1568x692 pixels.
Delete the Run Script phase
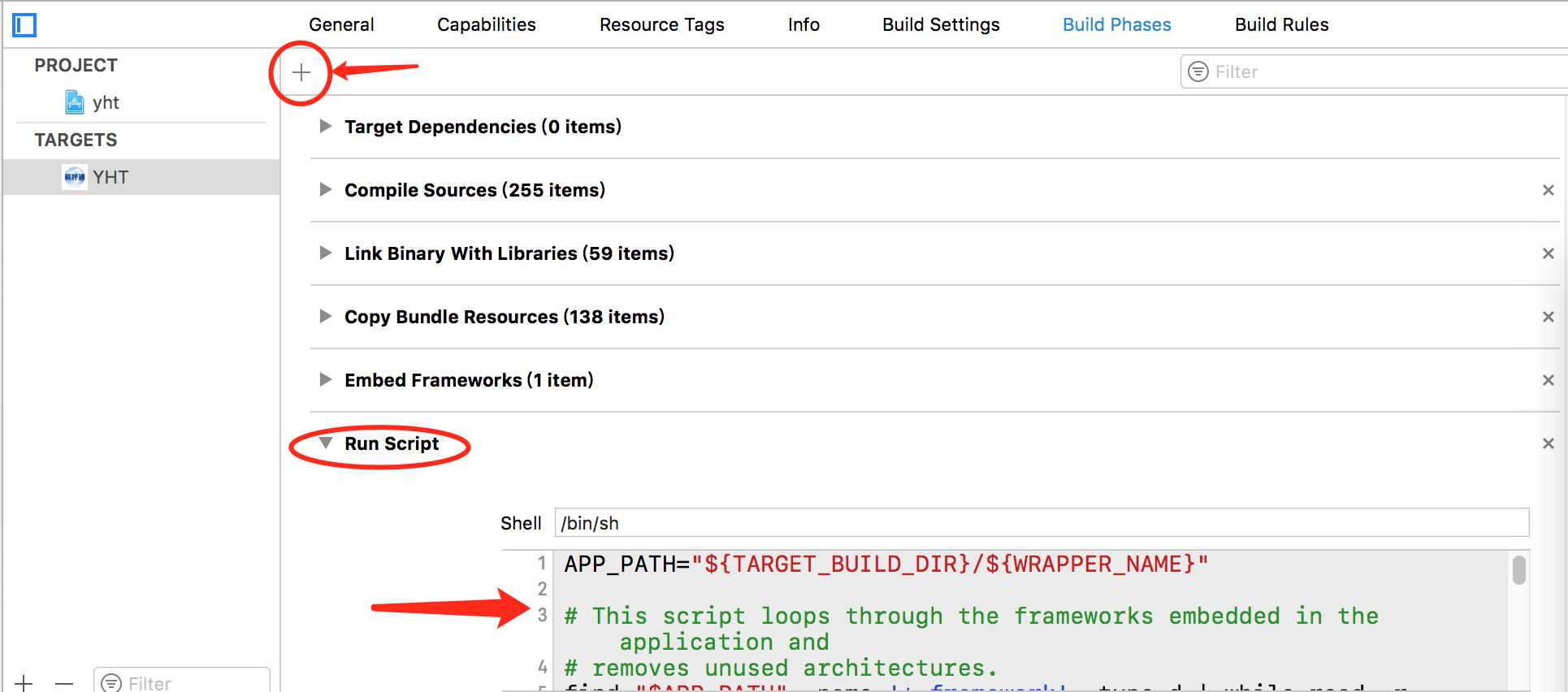(x=1549, y=443)
